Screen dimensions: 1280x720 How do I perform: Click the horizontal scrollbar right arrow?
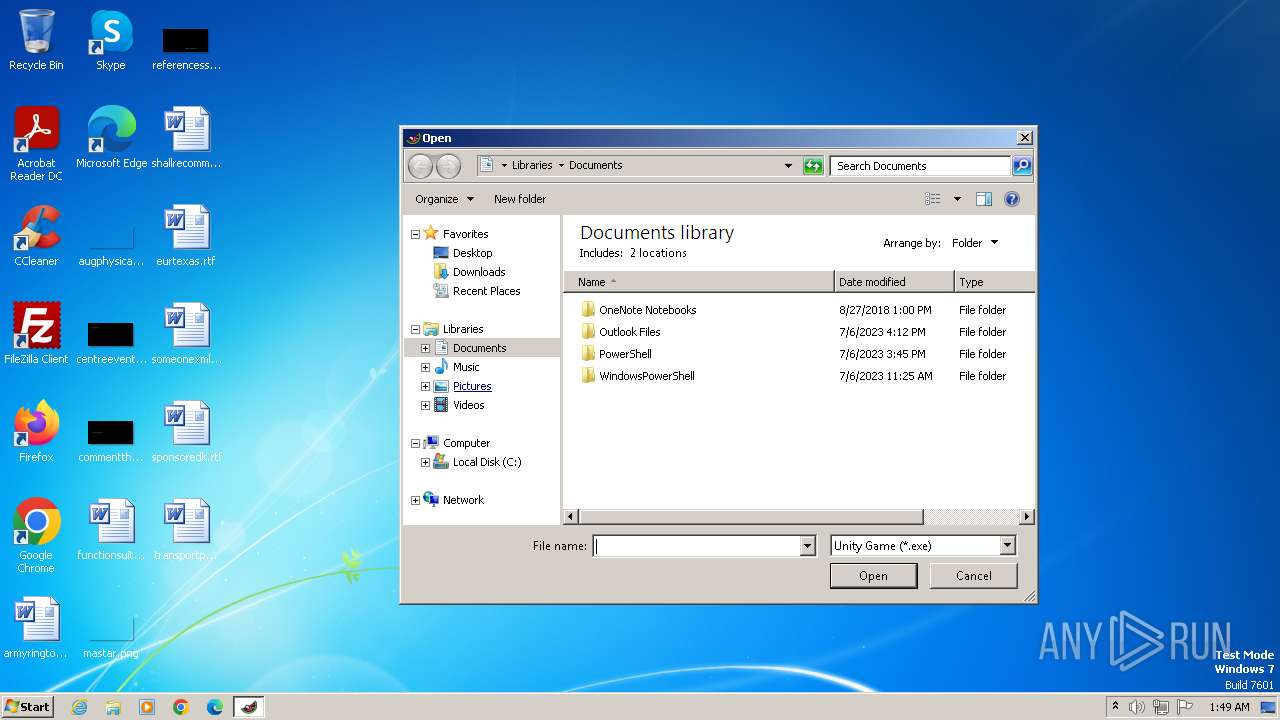[1026, 517]
